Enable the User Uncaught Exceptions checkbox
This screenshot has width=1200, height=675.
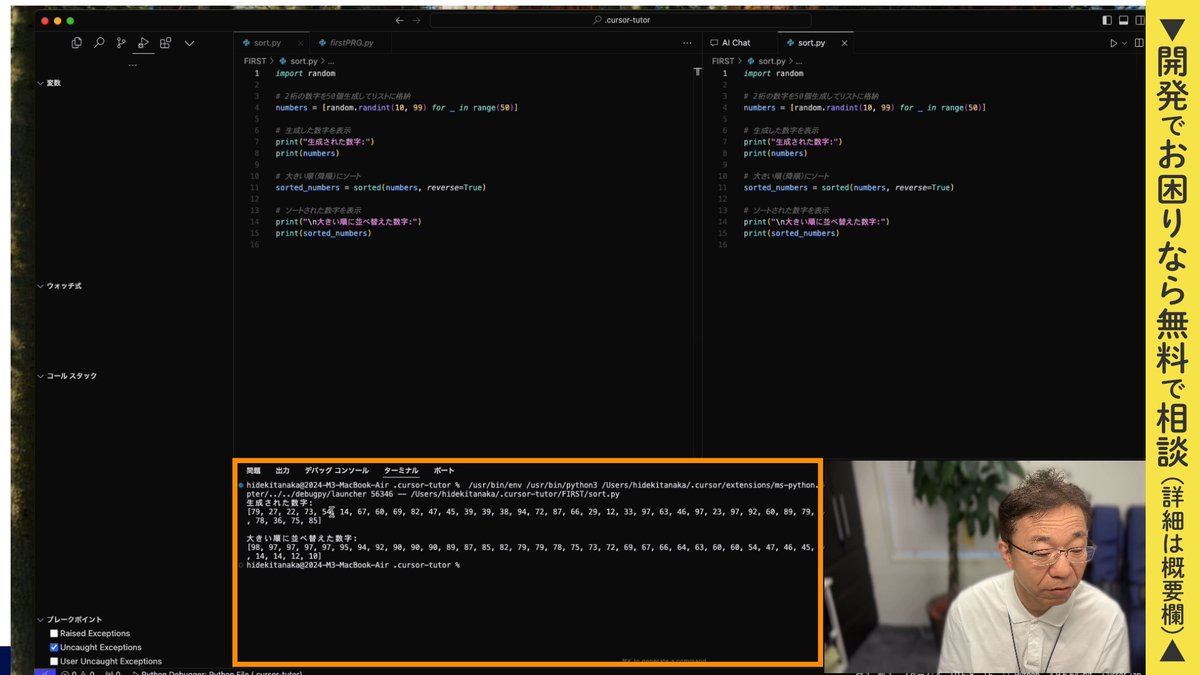(x=54, y=661)
